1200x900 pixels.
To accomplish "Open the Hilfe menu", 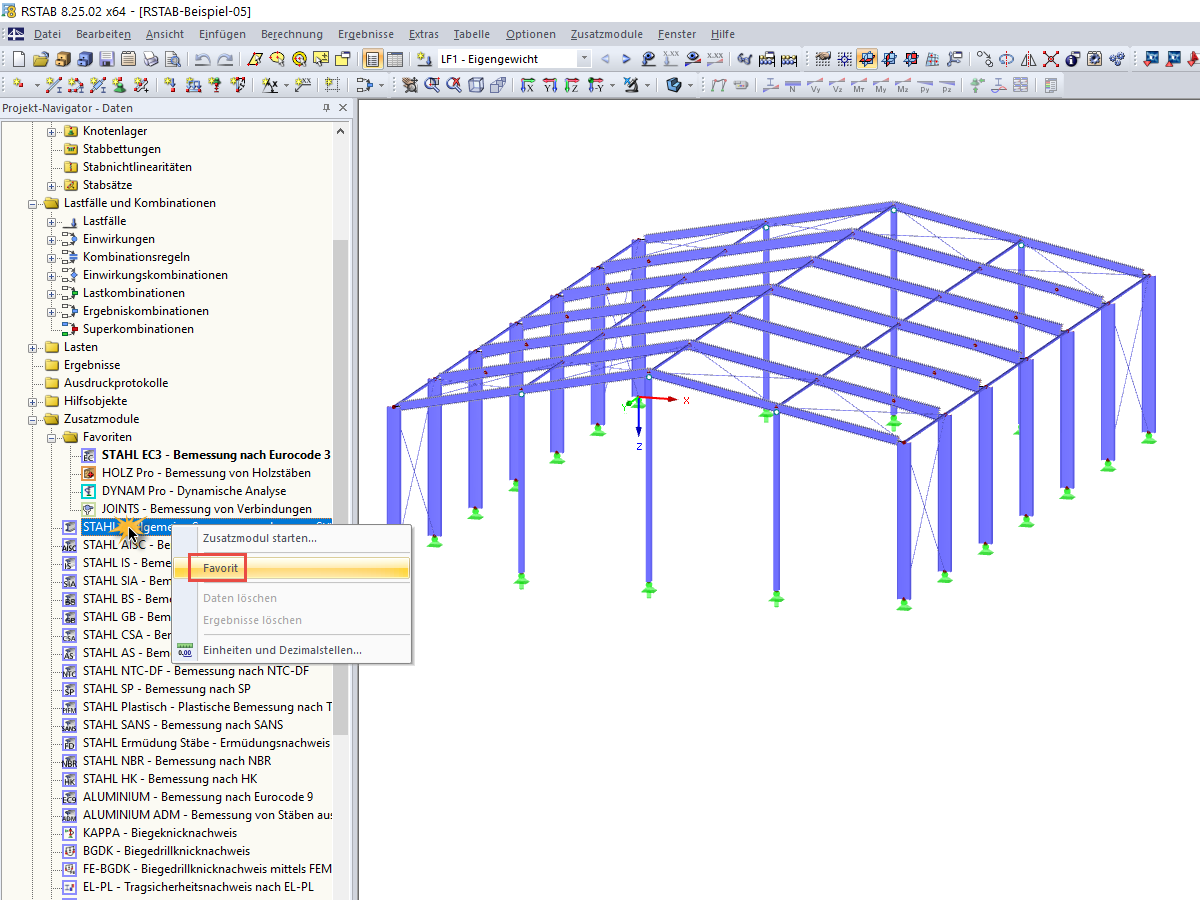I will pyautogui.click(x=722, y=34).
